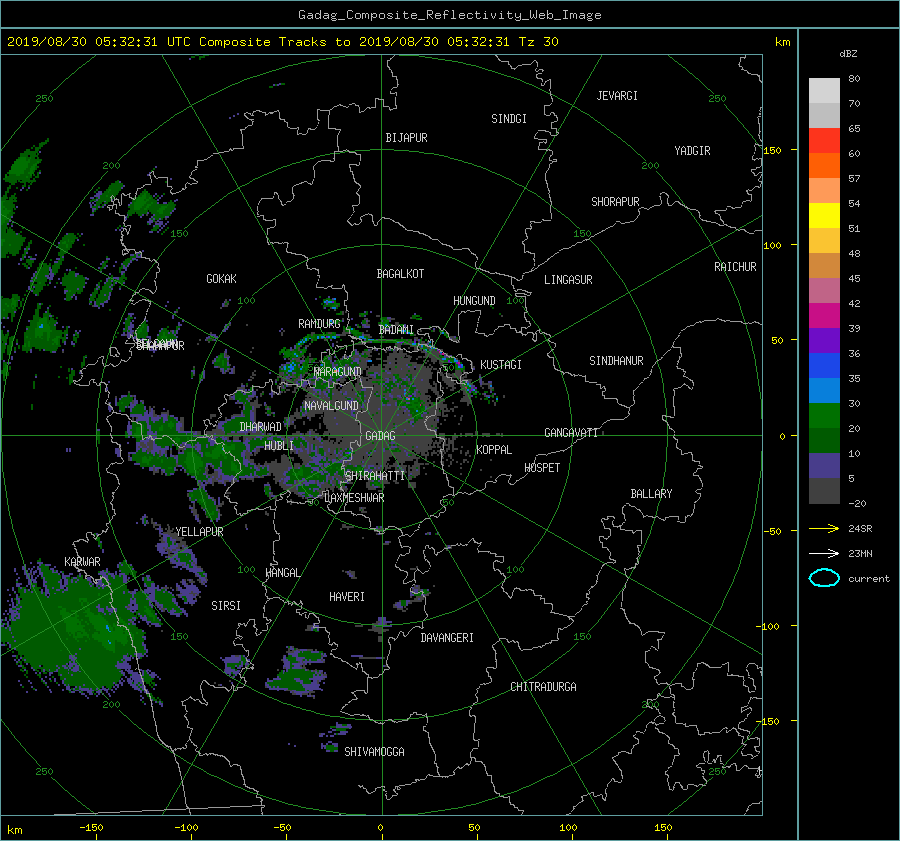Click the UTC Composite Tracks timestamp header
The image size is (900, 841).
(x=282, y=41)
